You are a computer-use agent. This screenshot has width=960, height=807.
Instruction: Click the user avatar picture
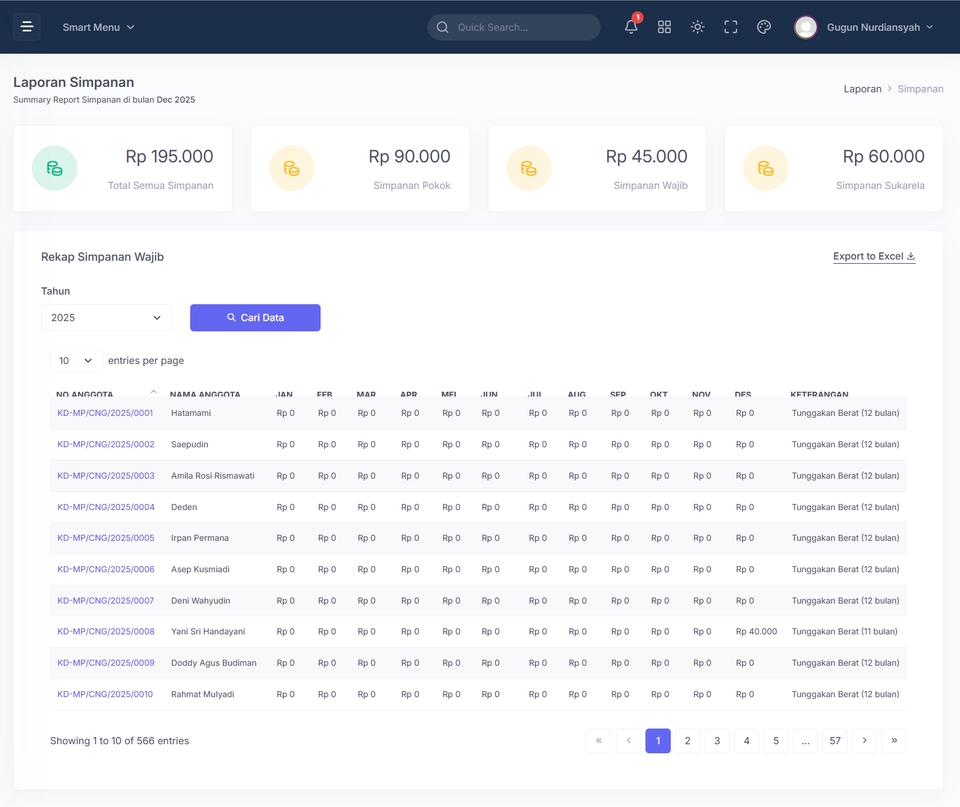click(x=806, y=27)
